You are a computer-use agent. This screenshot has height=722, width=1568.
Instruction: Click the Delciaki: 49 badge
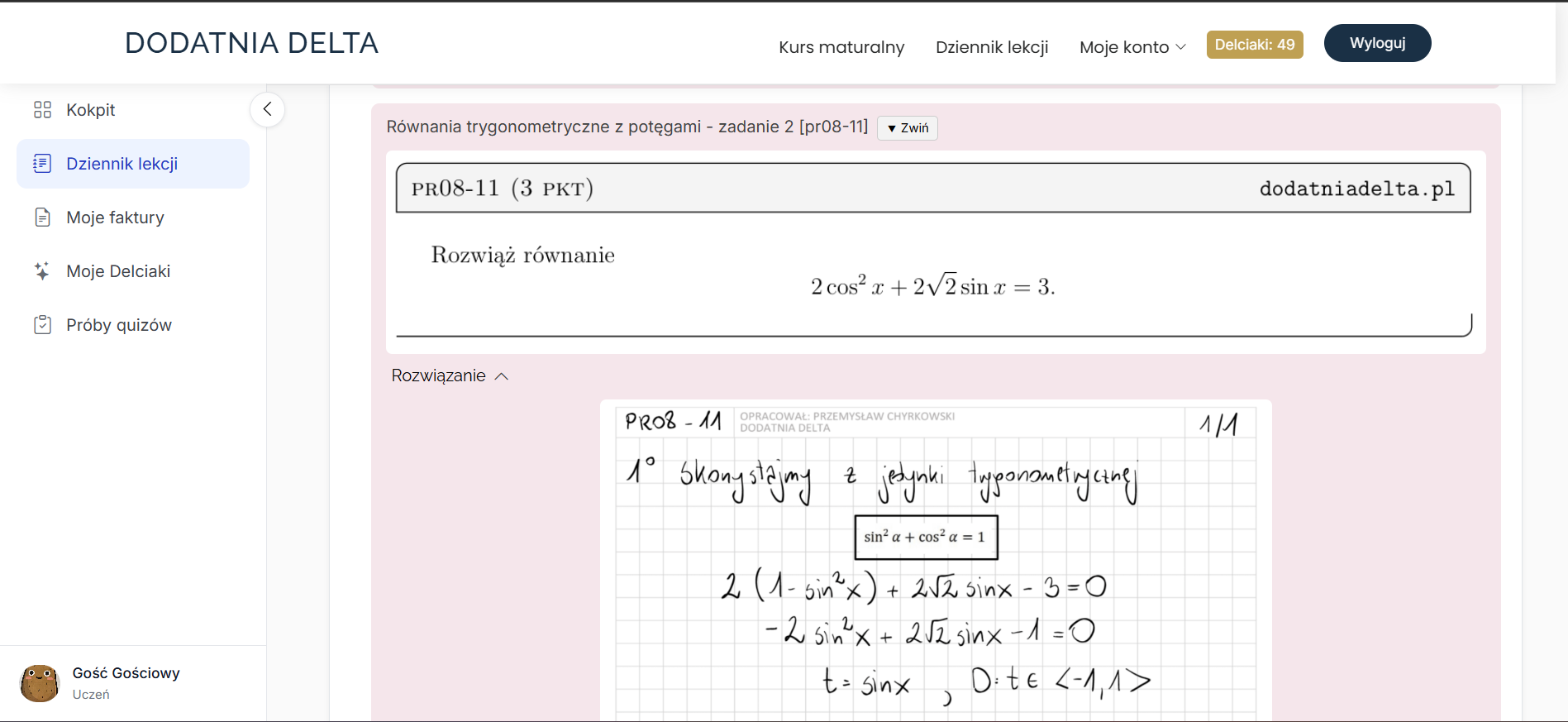[x=1255, y=45]
